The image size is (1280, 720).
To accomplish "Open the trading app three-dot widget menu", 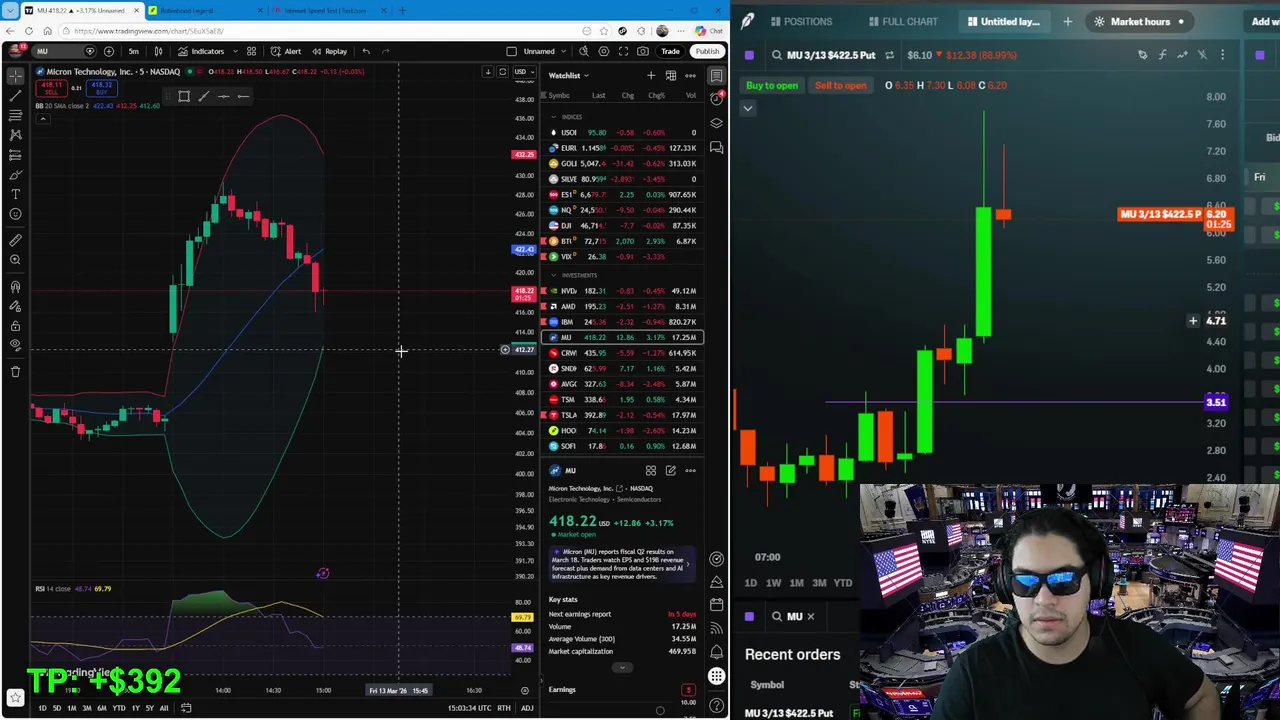I will tap(1222, 55).
